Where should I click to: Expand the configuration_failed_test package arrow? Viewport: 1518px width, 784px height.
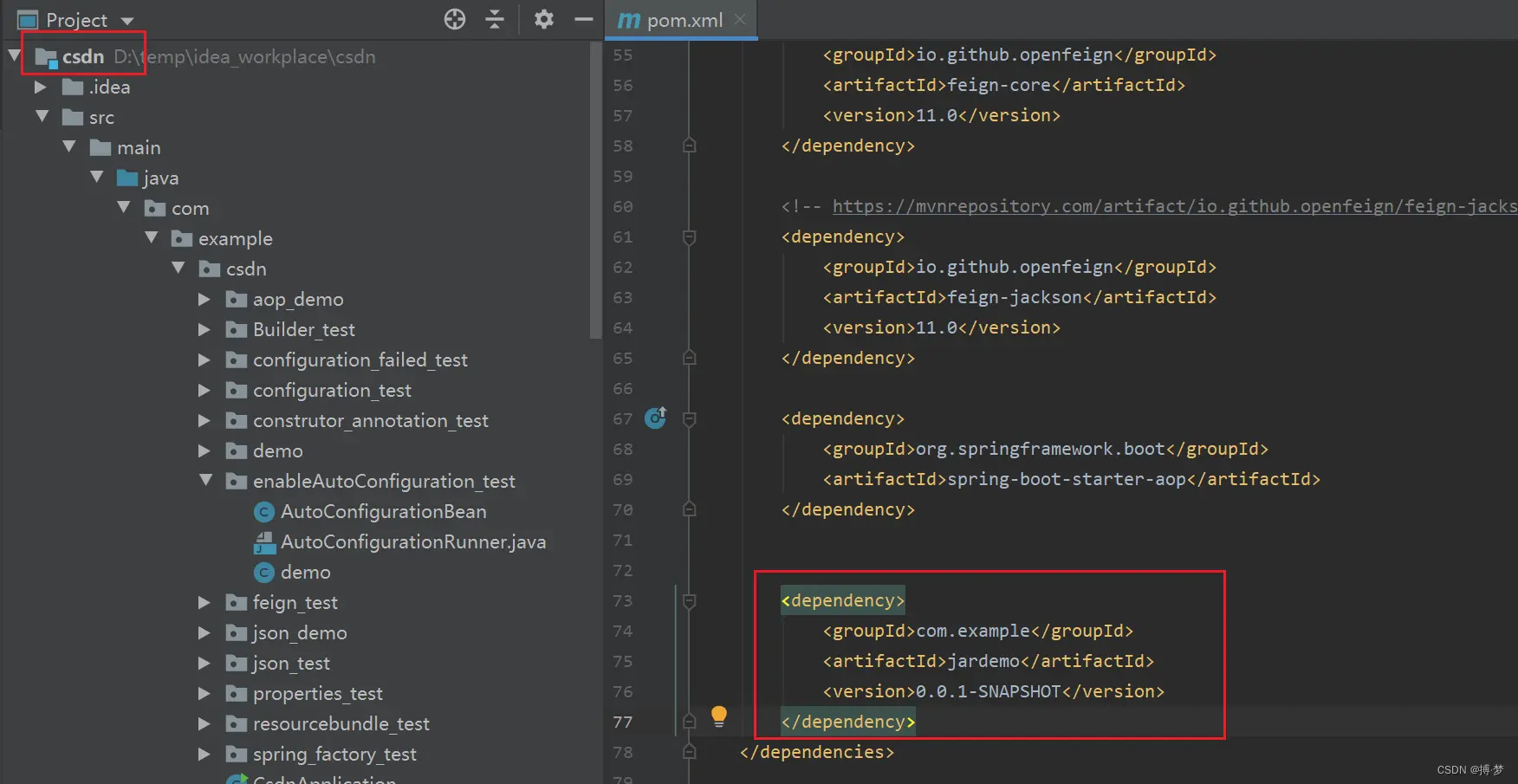click(204, 360)
